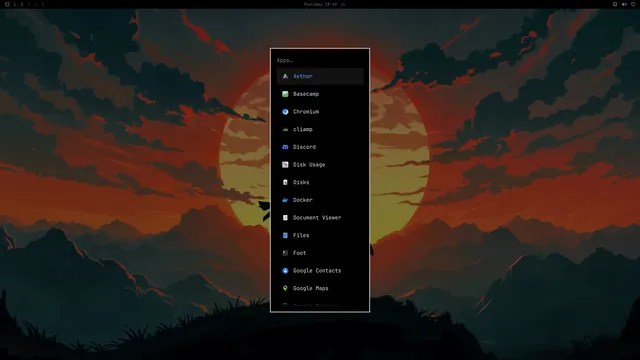Launch the Foot terminal icon
This screenshot has height=360, width=640.
(285, 253)
